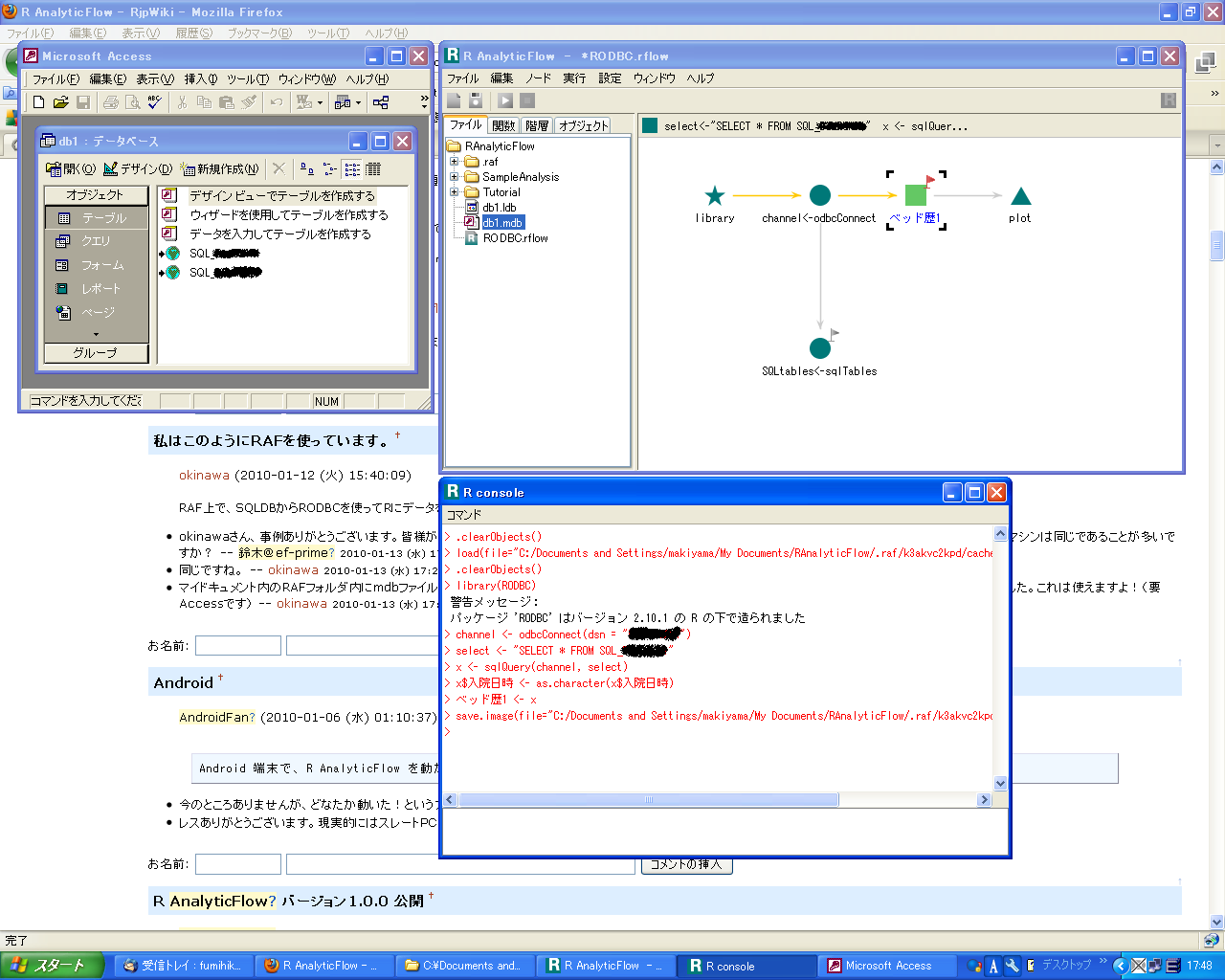The image size is (1225, 980).
Task: Expand the Tutorial folder in file tree
Action: point(455,192)
